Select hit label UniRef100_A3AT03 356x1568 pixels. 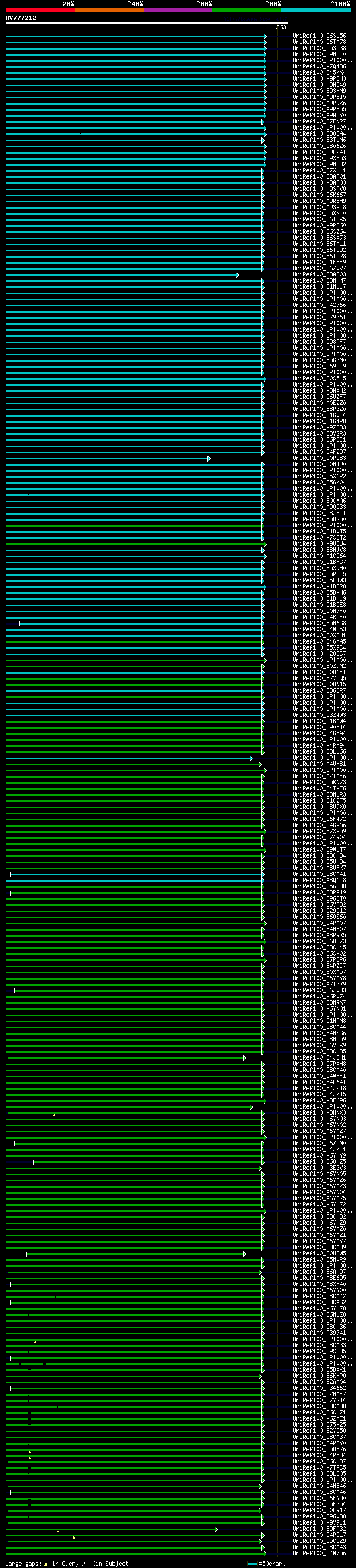[x=319, y=182]
